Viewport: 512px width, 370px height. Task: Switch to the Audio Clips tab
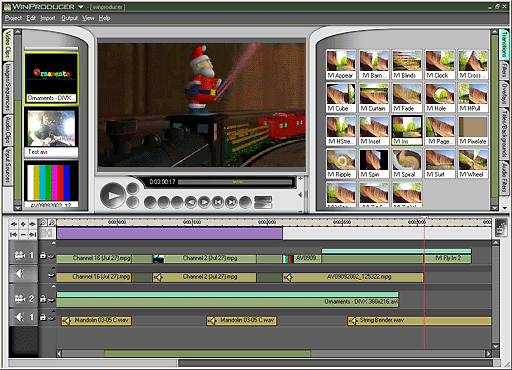pos(8,130)
